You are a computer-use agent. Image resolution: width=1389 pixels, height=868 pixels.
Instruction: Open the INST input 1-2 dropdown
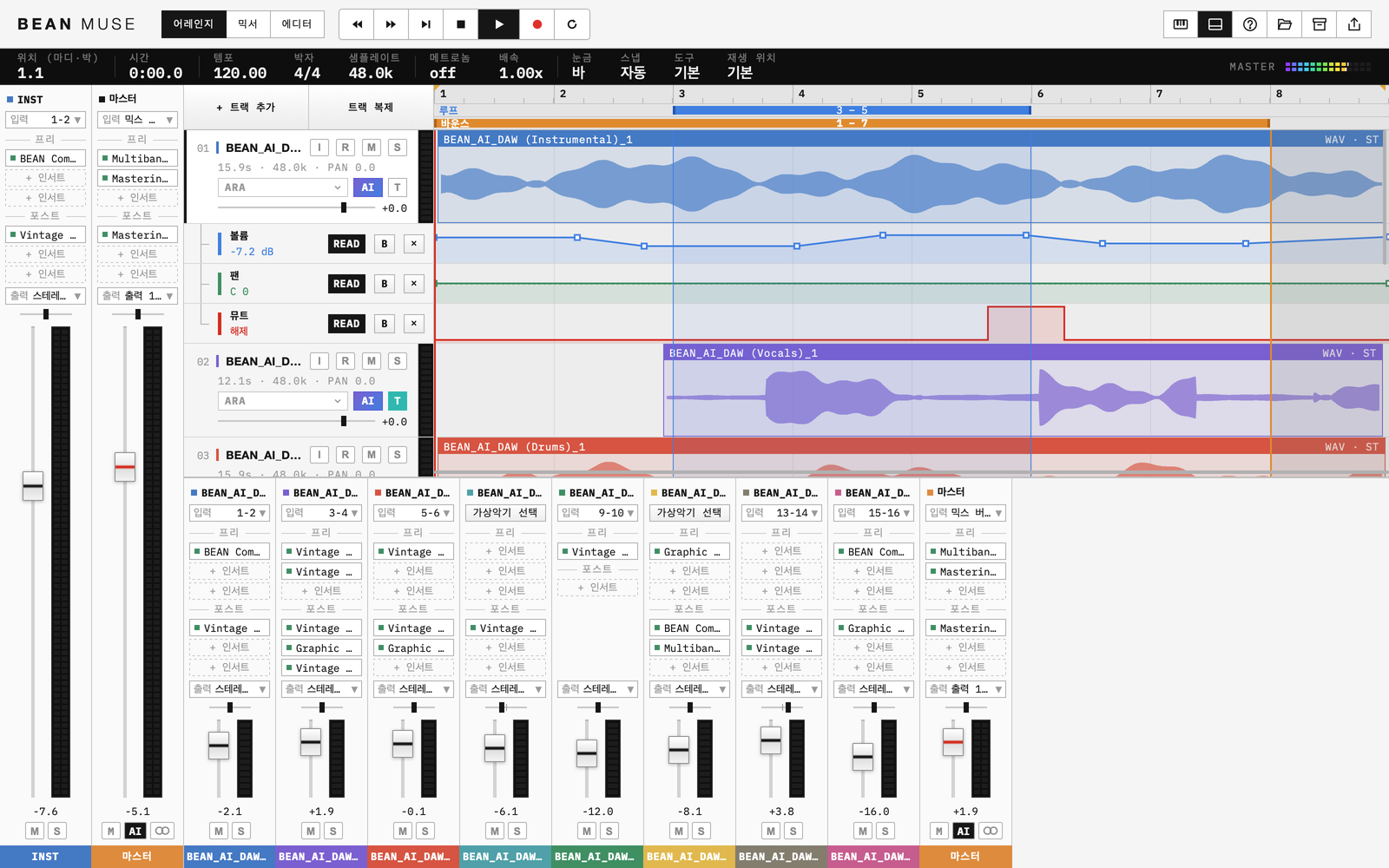pos(45,120)
